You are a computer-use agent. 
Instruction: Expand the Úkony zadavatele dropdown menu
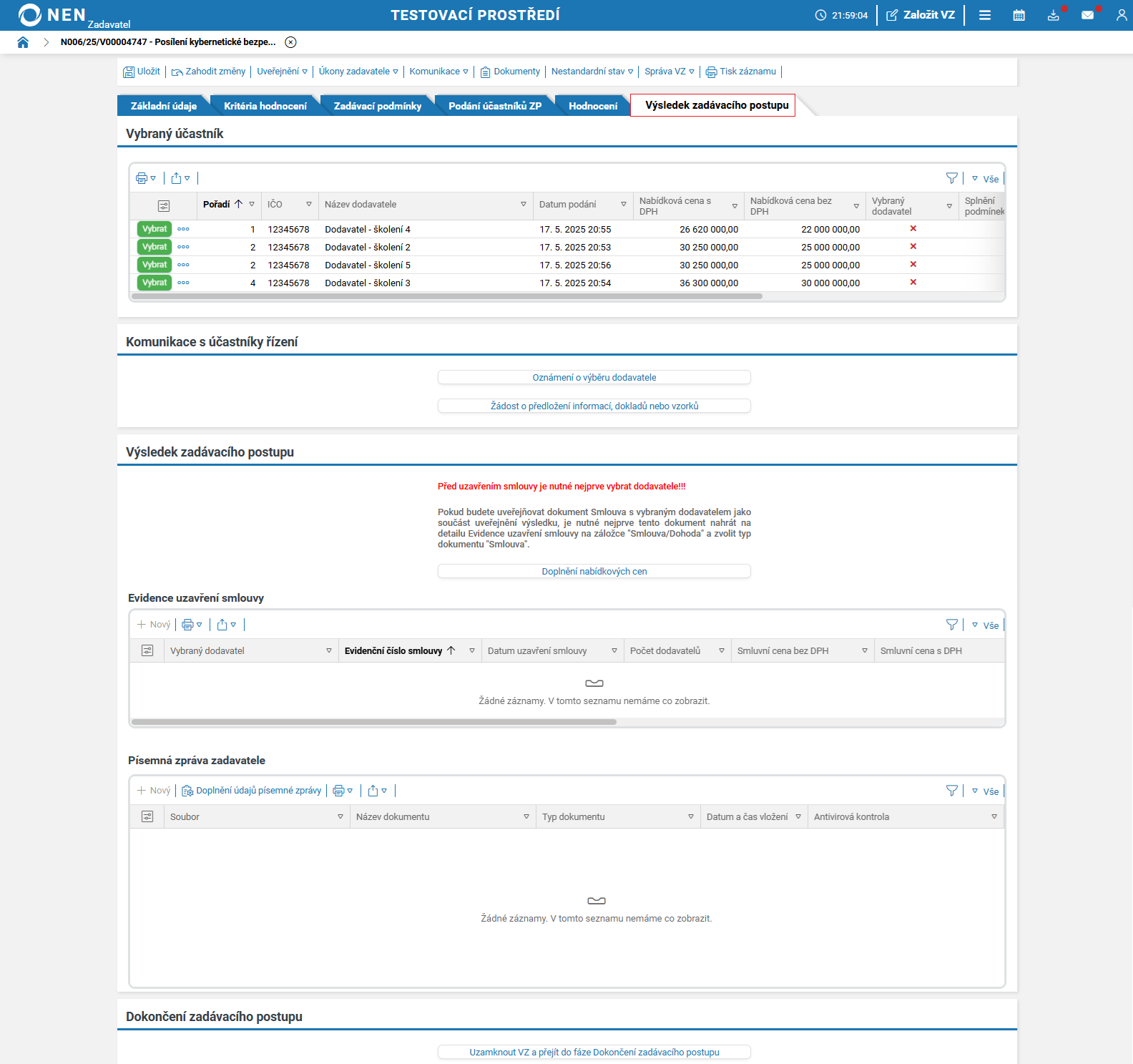point(358,72)
